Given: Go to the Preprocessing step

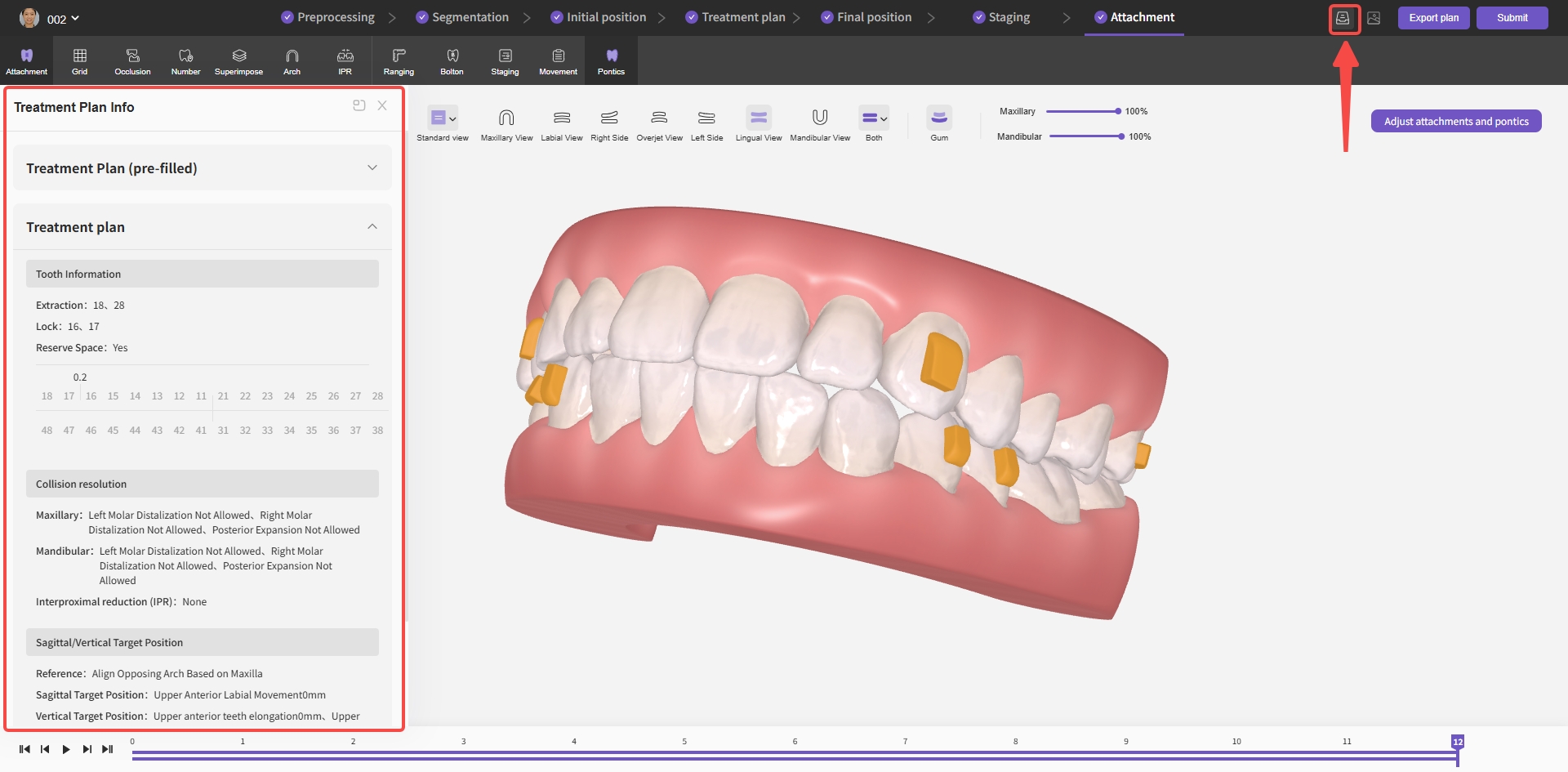Looking at the screenshot, I should click(327, 17).
